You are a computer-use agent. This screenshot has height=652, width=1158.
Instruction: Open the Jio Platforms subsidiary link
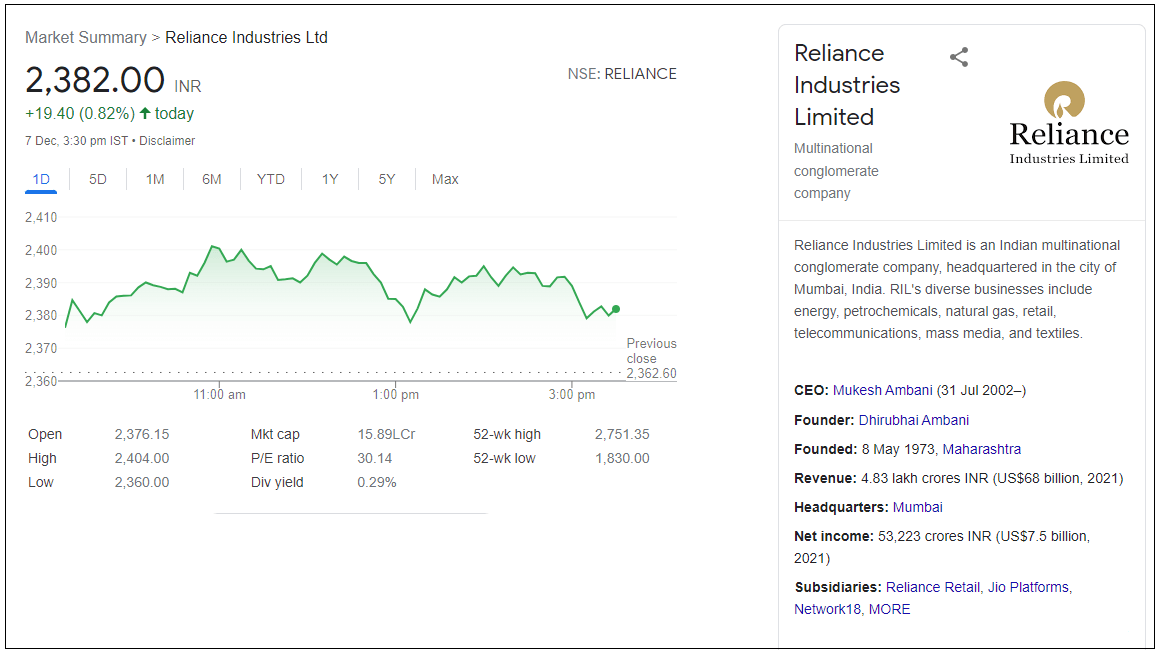tap(1028, 587)
